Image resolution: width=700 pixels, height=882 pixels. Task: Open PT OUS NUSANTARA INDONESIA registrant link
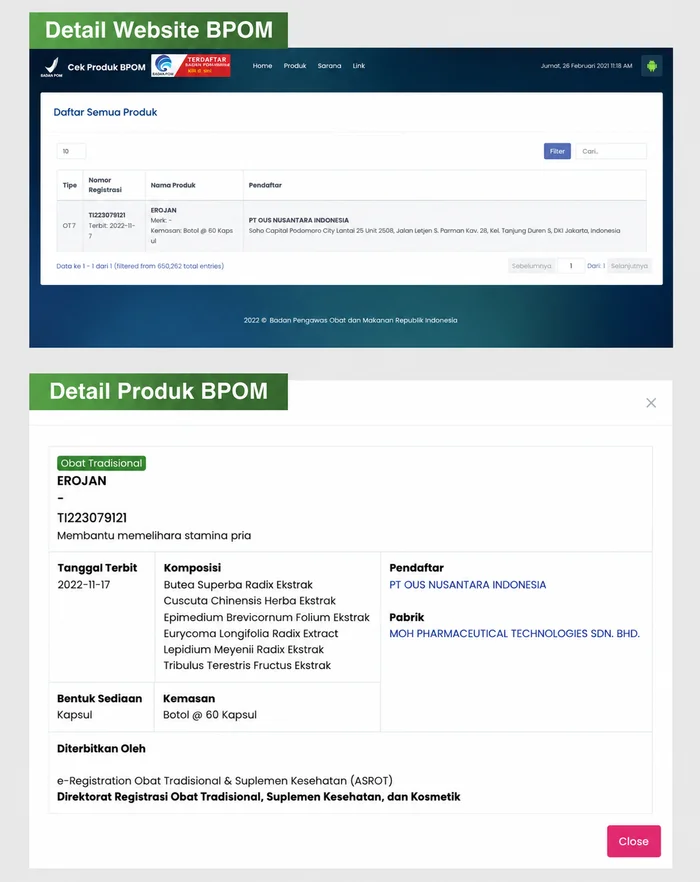(x=468, y=585)
